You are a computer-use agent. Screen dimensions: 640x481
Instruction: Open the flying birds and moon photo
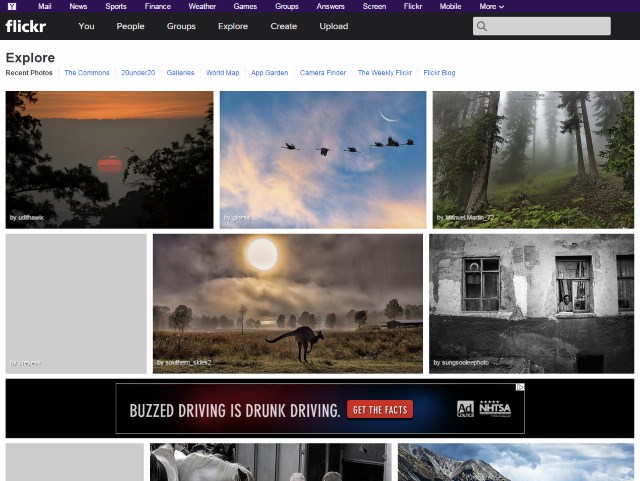click(323, 160)
